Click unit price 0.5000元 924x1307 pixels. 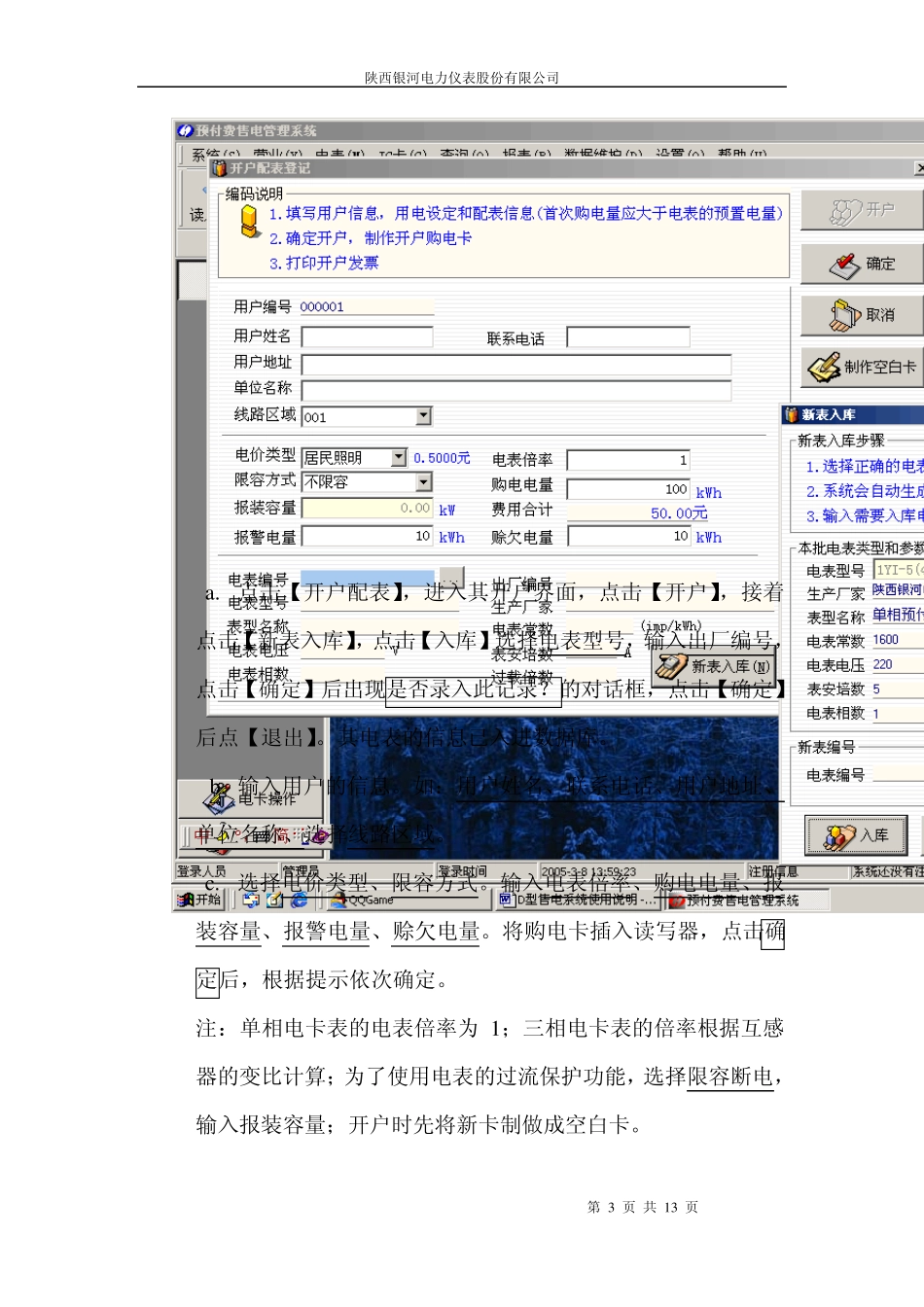[443, 458]
